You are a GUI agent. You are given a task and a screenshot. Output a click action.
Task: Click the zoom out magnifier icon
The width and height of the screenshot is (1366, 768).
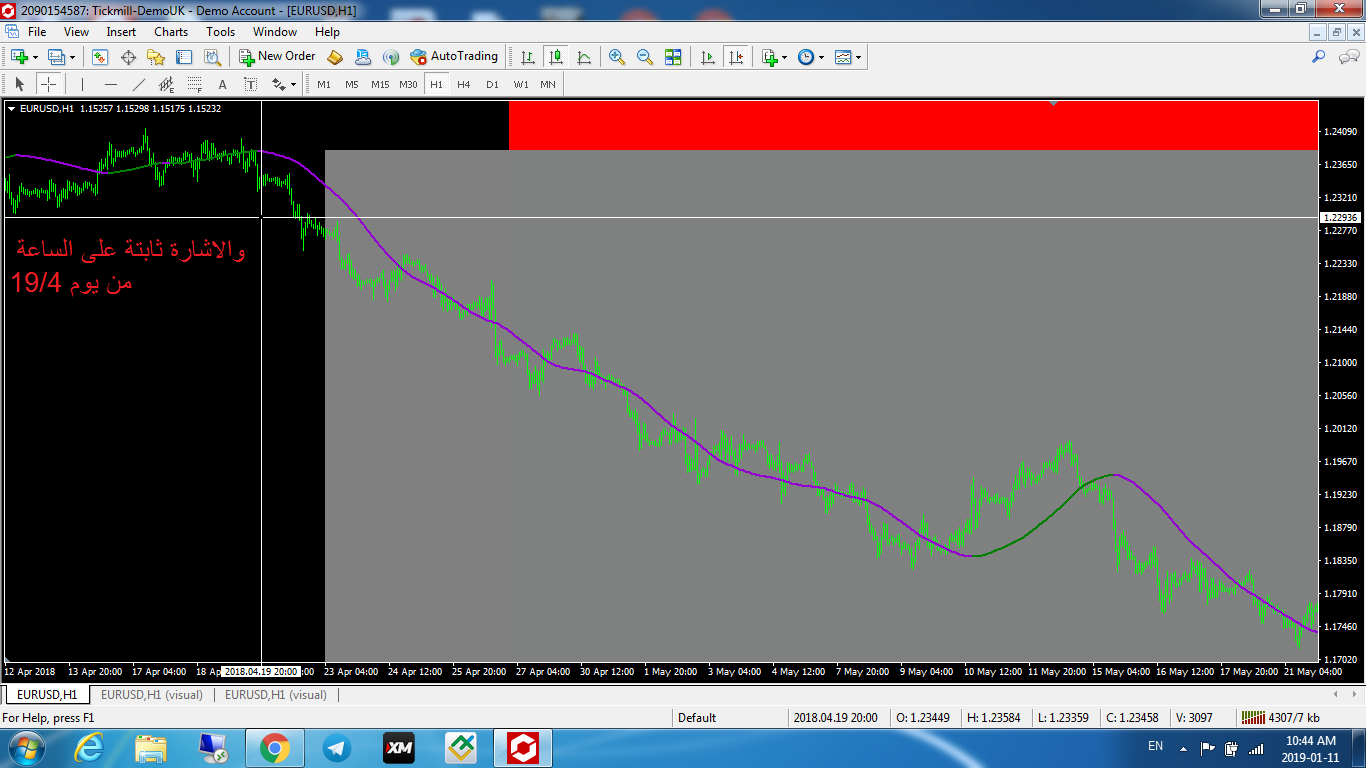coord(645,57)
